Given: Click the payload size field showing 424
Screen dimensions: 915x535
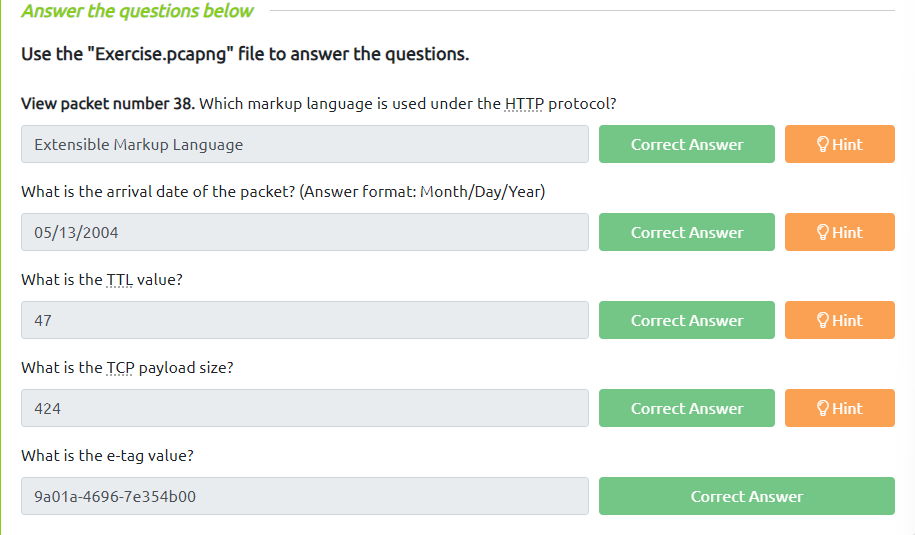Looking at the screenshot, I should pos(305,408).
